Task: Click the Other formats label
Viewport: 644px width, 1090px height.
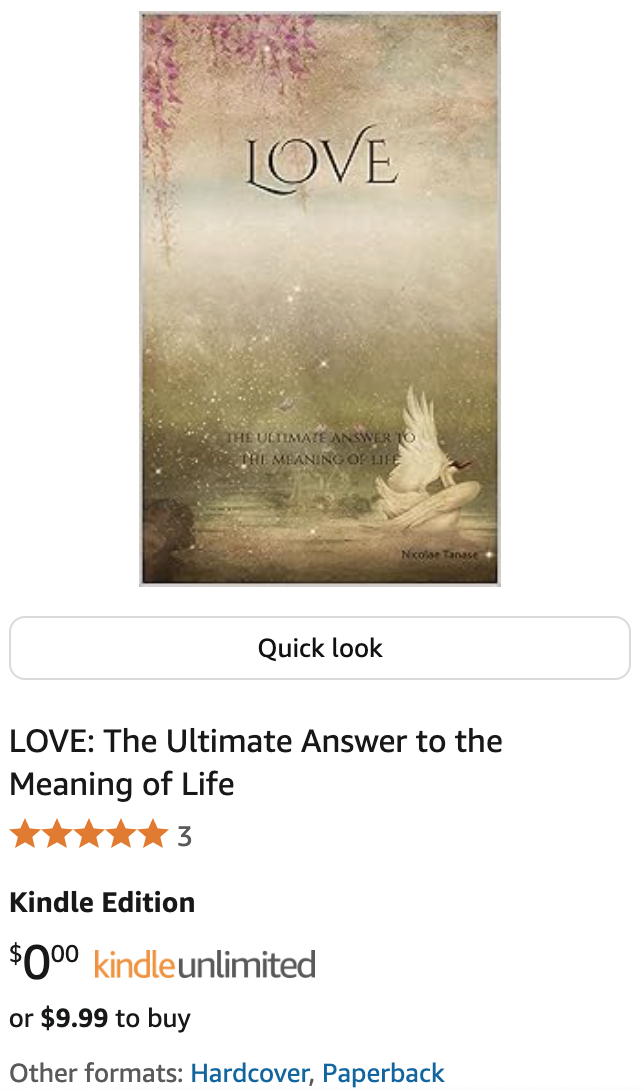Action: point(97,1073)
